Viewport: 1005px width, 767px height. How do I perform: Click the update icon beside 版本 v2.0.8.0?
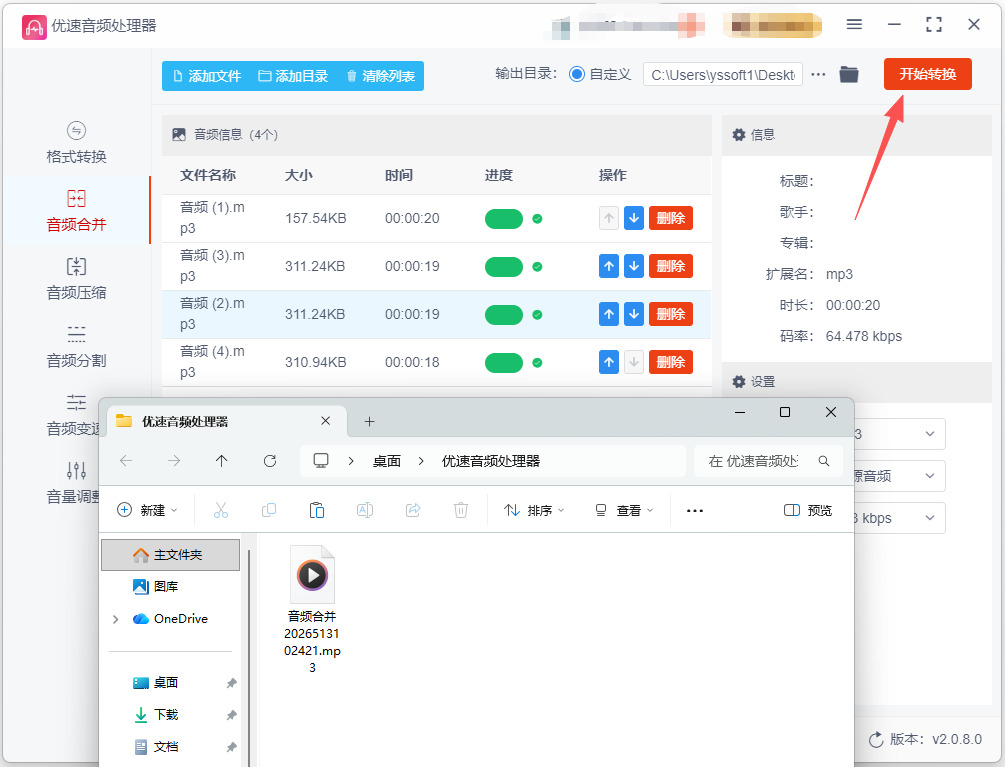[876, 740]
